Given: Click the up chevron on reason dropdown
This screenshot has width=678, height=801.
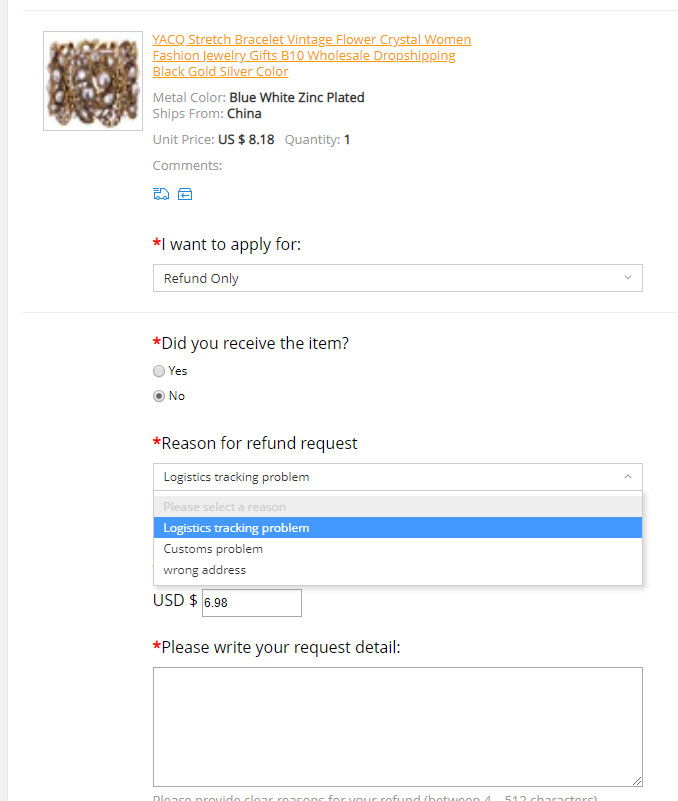Looking at the screenshot, I should click(x=627, y=477).
